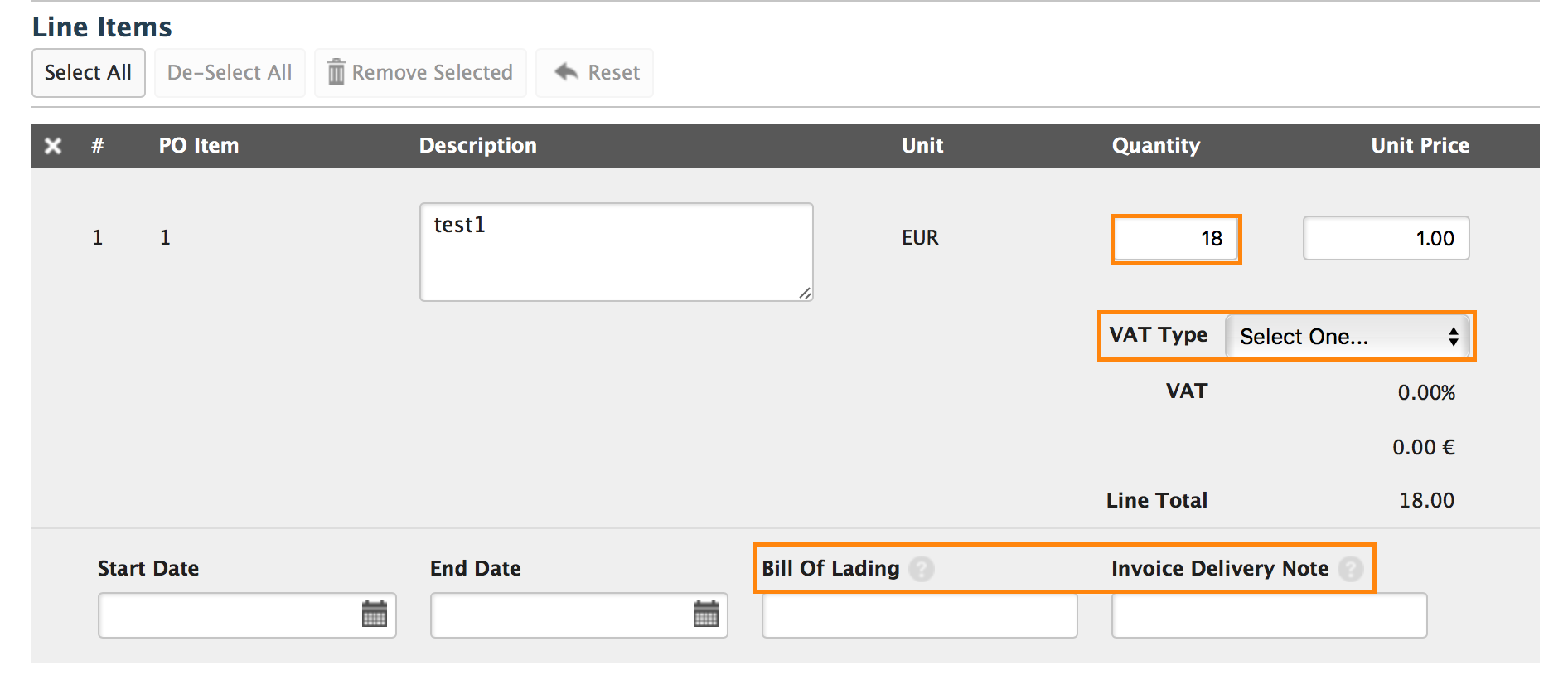Expand the VAT Type Select One dropdown
Viewport: 1568px width, 685px height.
click(1348, 336)
